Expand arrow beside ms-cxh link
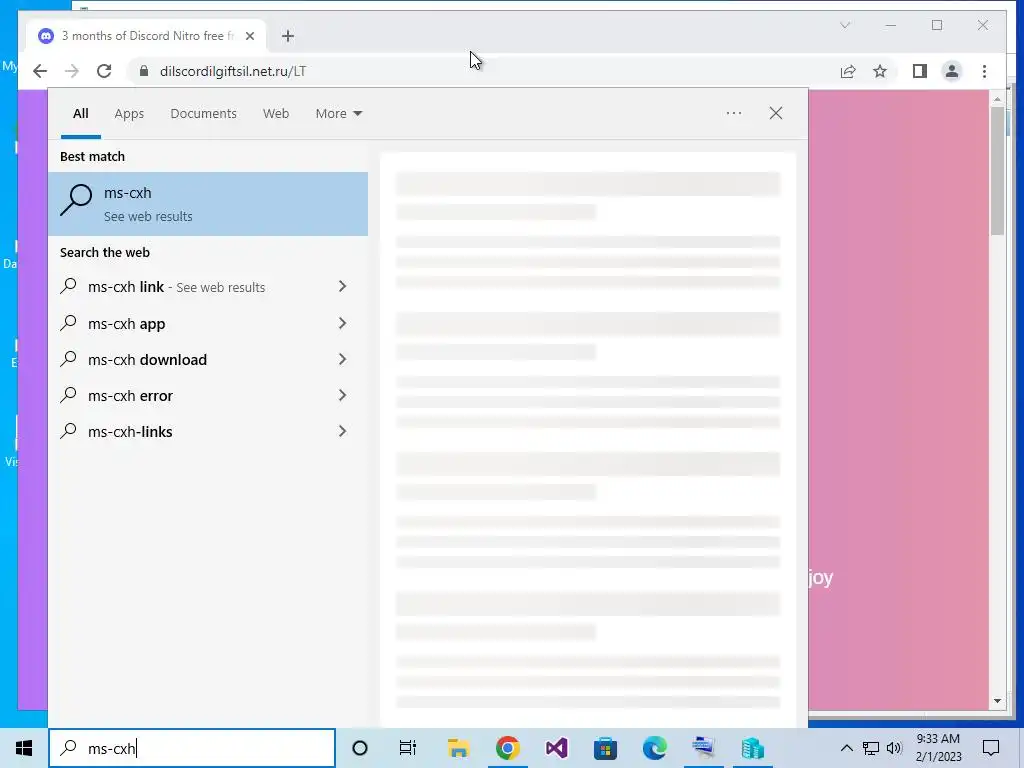The height and width of the screenshot is (768, 1024). [x=342, y=286]
